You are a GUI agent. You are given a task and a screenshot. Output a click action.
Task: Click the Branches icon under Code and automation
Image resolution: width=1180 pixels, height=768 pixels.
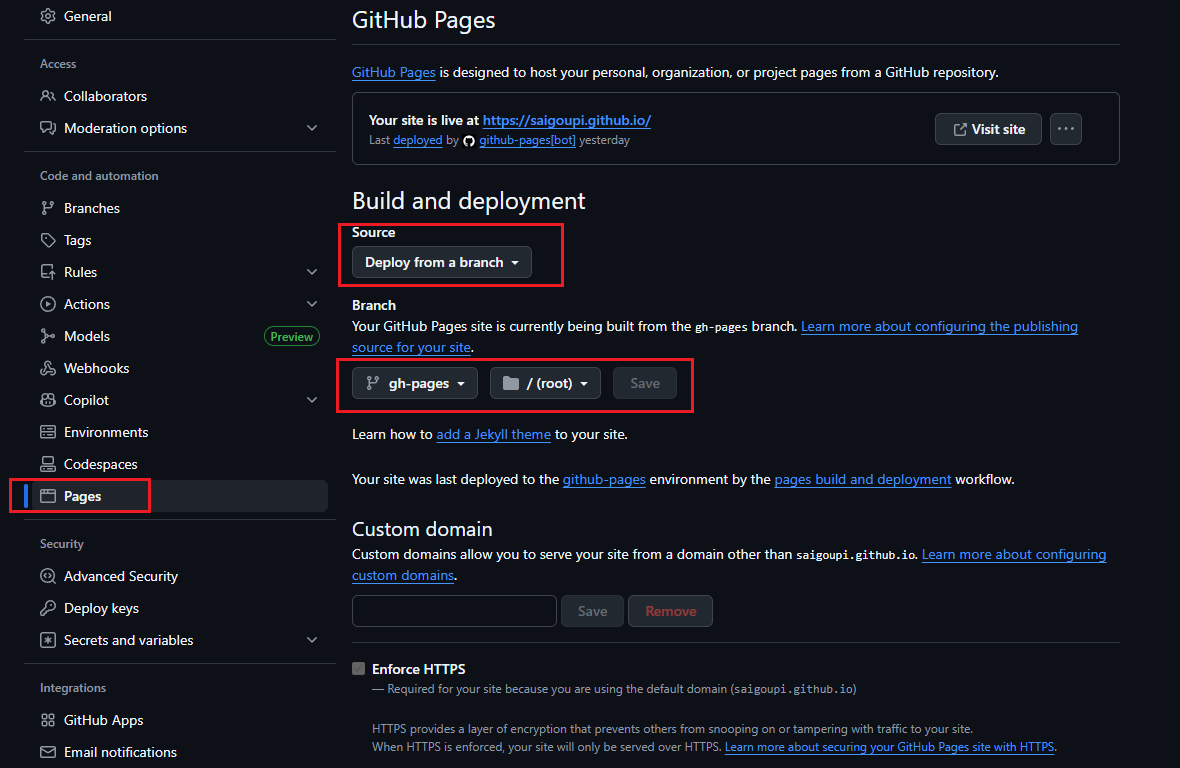coord(45,208)
